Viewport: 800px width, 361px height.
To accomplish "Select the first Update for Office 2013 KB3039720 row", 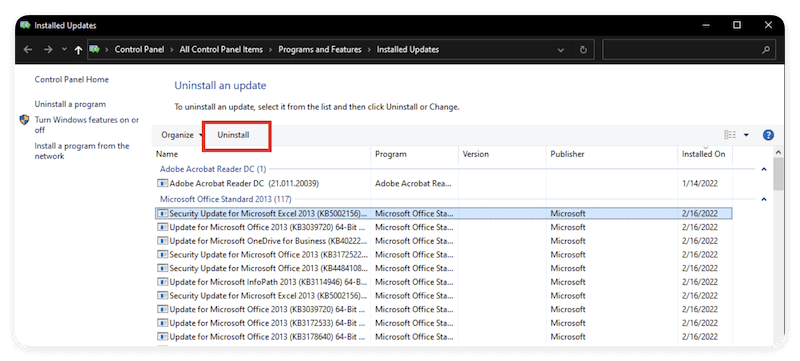I will tap(443, 227).
